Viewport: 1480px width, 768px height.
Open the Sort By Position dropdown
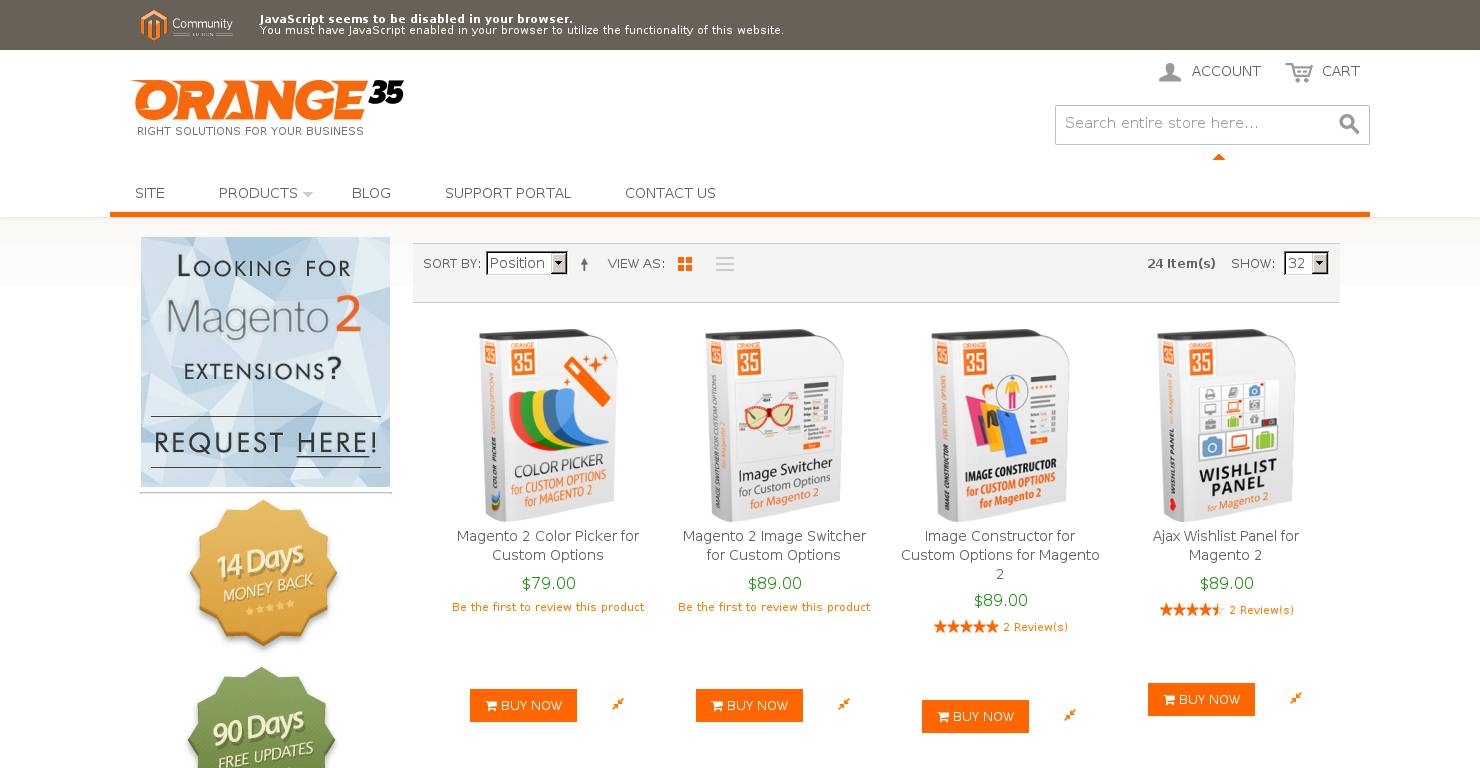[526, 263]
